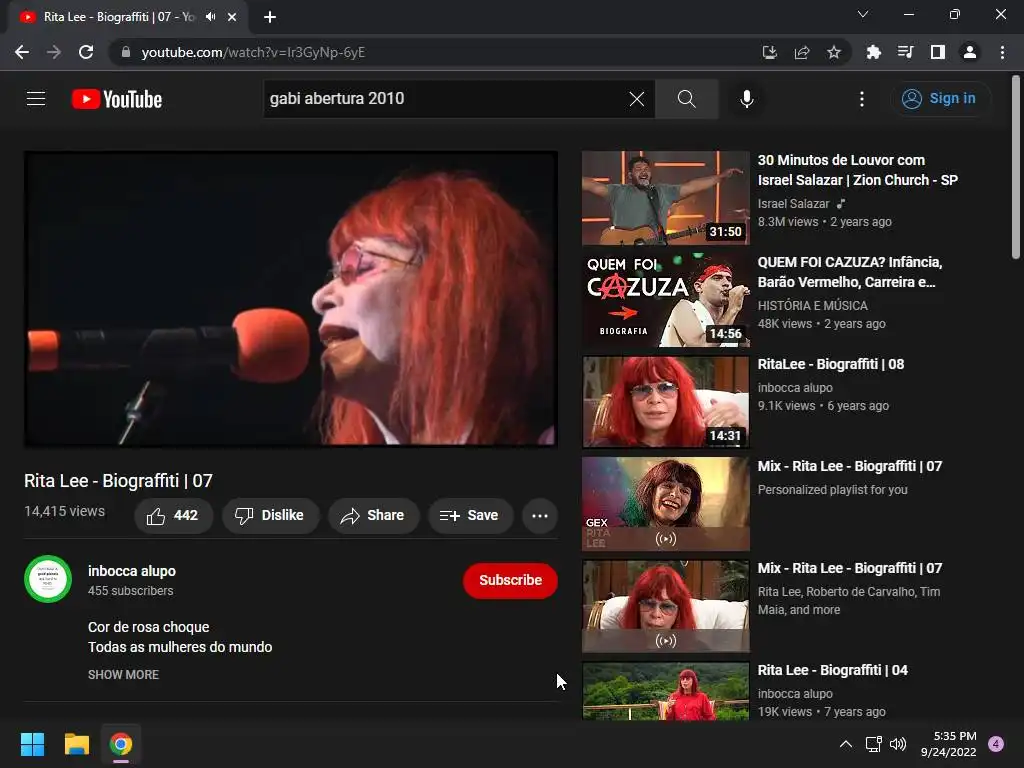Open notifications badge showing 4
Screen dimensions: 1024x768
[x=996, y=744]
